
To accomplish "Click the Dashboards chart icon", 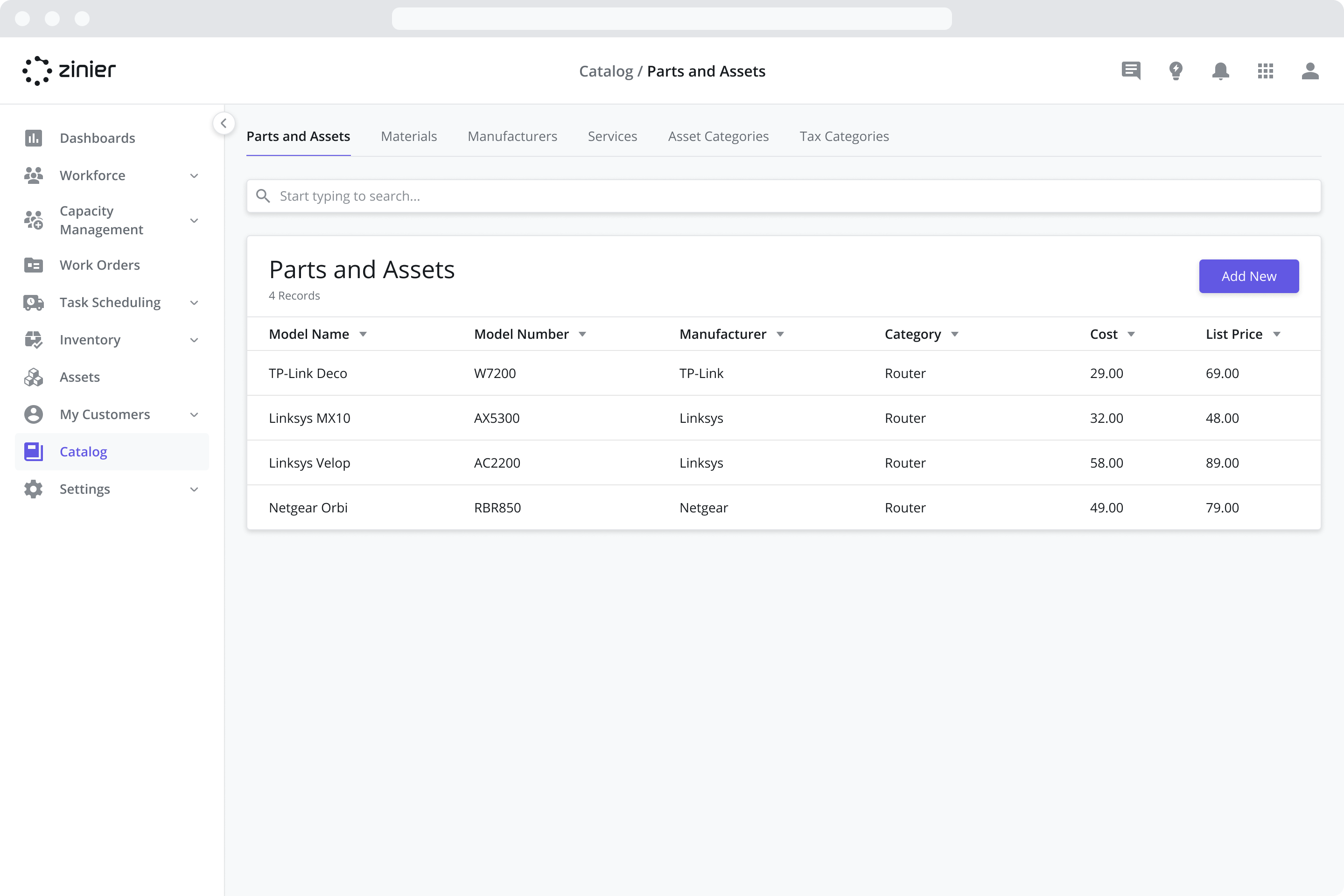I will point(34,138).
